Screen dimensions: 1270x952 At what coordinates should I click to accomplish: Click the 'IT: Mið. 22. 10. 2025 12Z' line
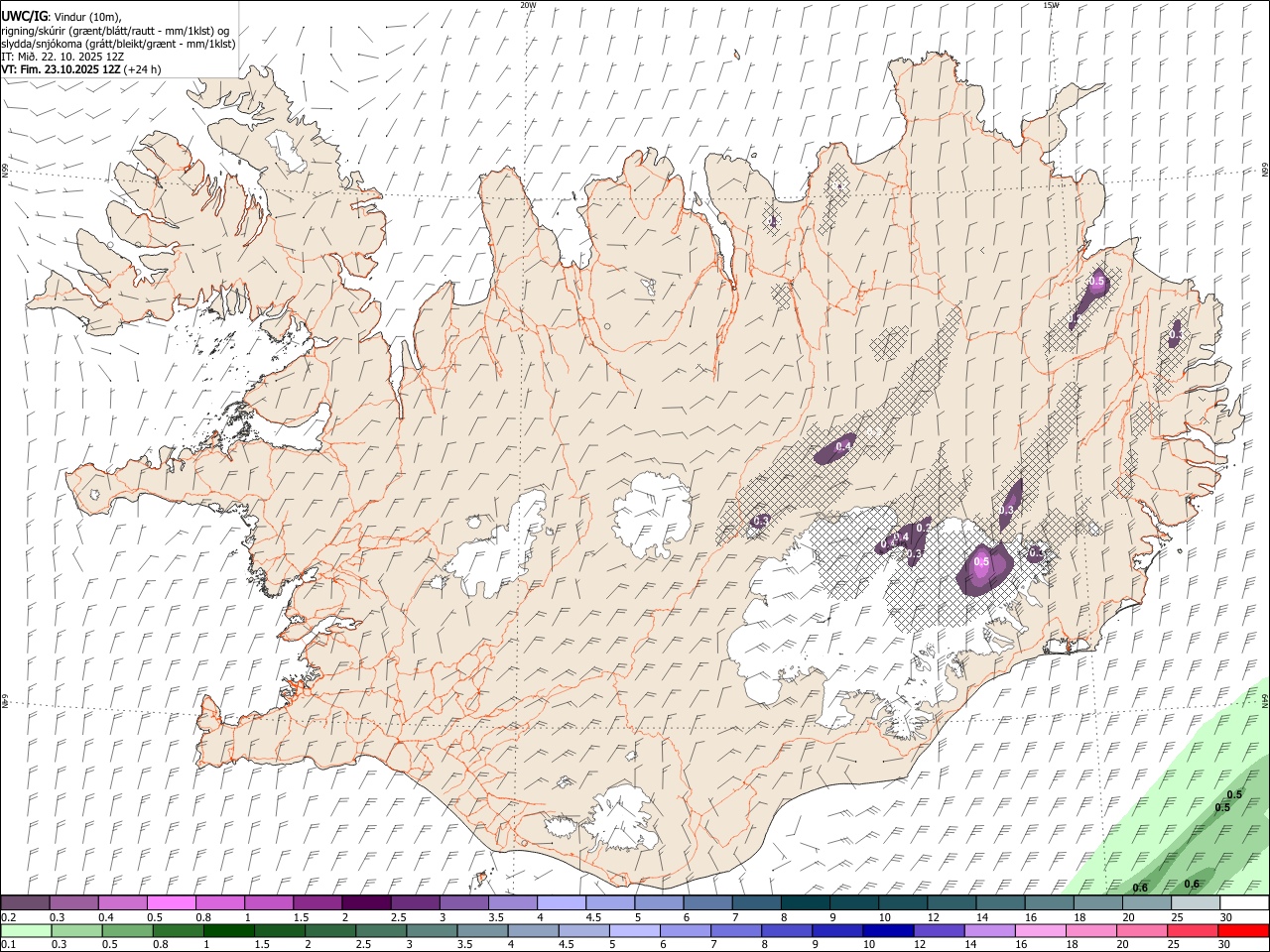(x=63, y=57)
